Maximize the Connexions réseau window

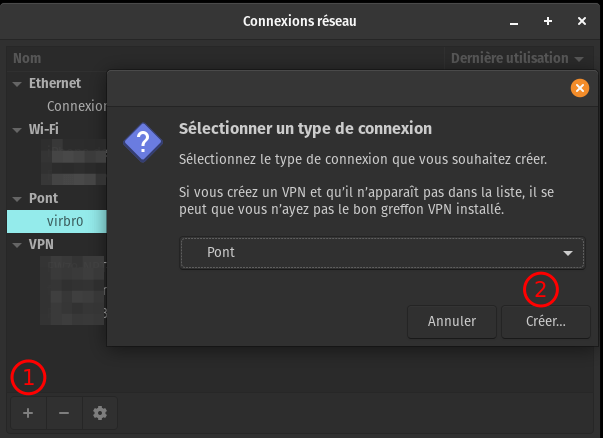coord(548,21)
